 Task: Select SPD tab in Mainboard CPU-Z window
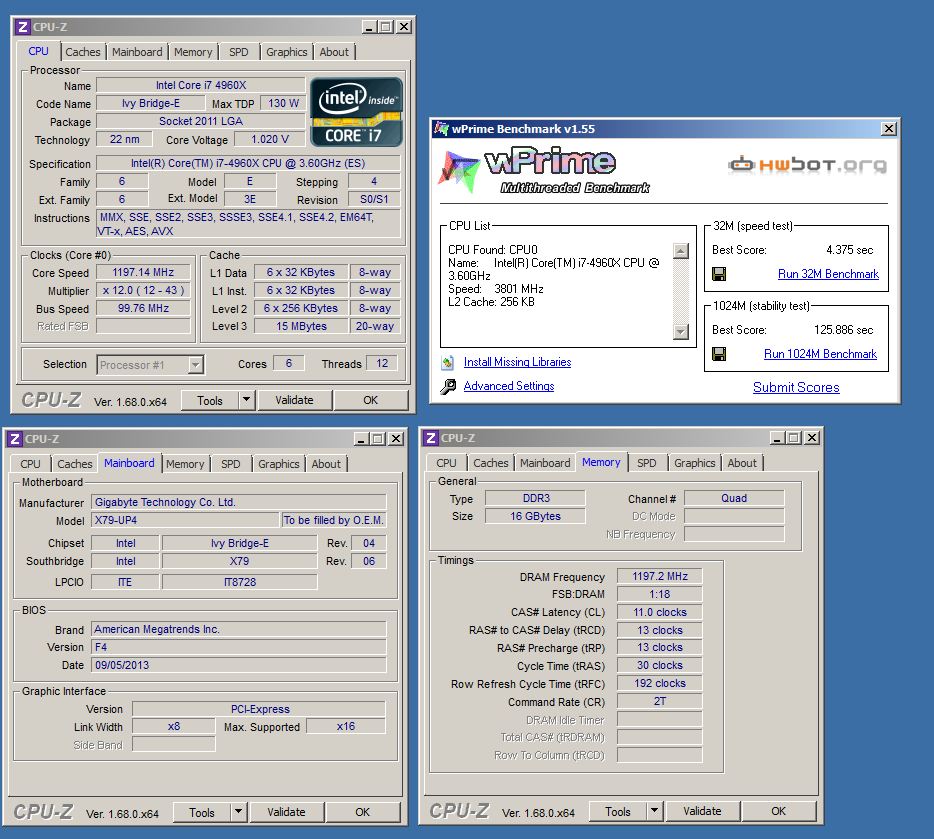(x=231, y=464)
